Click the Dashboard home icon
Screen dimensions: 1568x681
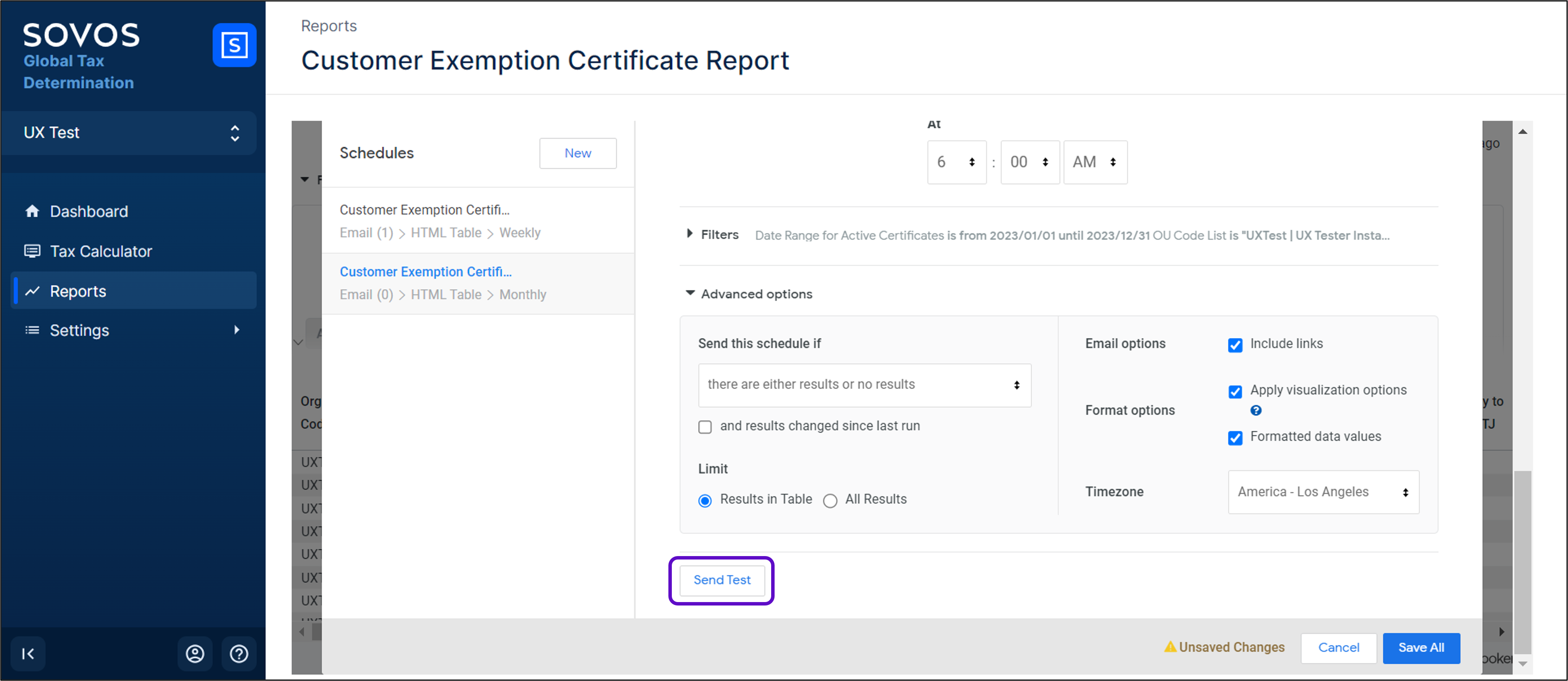[x=32, y=211]
